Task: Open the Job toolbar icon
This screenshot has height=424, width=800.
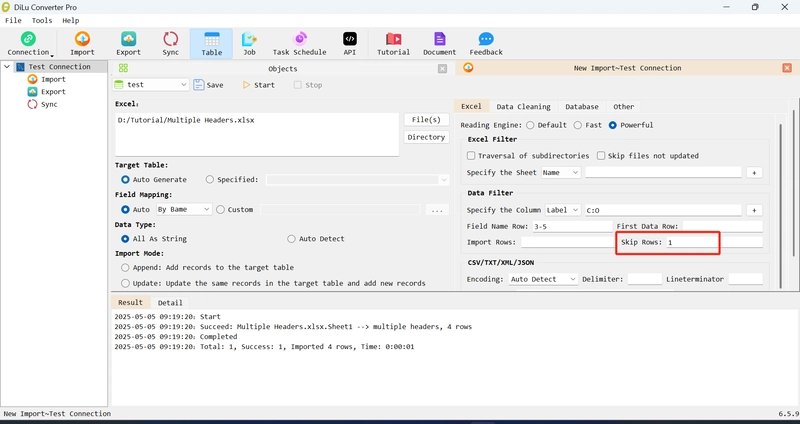Action: 249,43
